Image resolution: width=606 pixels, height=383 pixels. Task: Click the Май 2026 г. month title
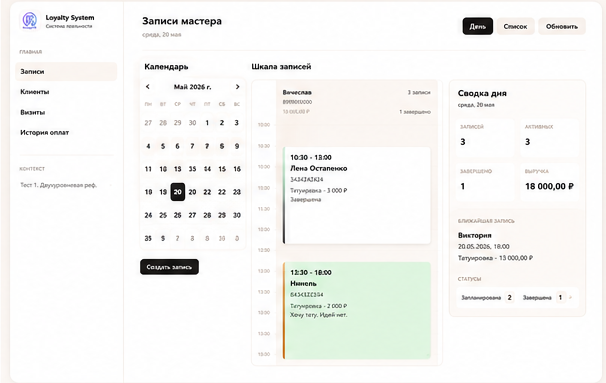192,87
